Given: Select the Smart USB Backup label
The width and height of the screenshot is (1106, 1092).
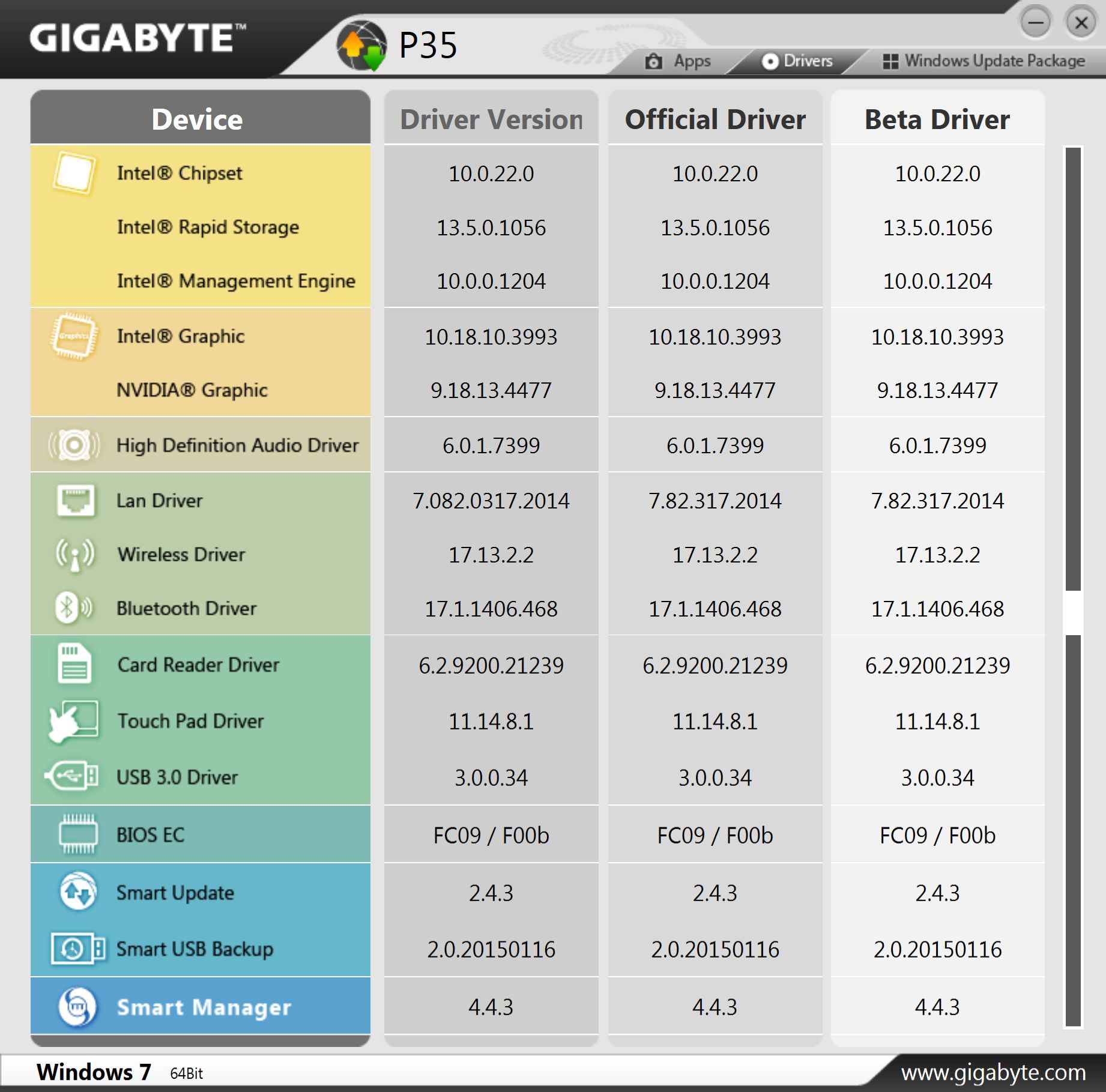Looking at the screenshot, I should click(195, 949).
